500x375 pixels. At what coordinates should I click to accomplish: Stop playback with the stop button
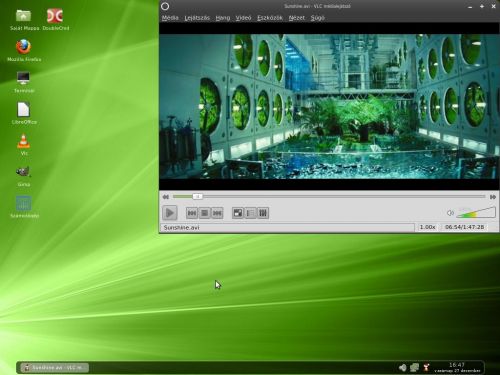click(x=204, y=213)
